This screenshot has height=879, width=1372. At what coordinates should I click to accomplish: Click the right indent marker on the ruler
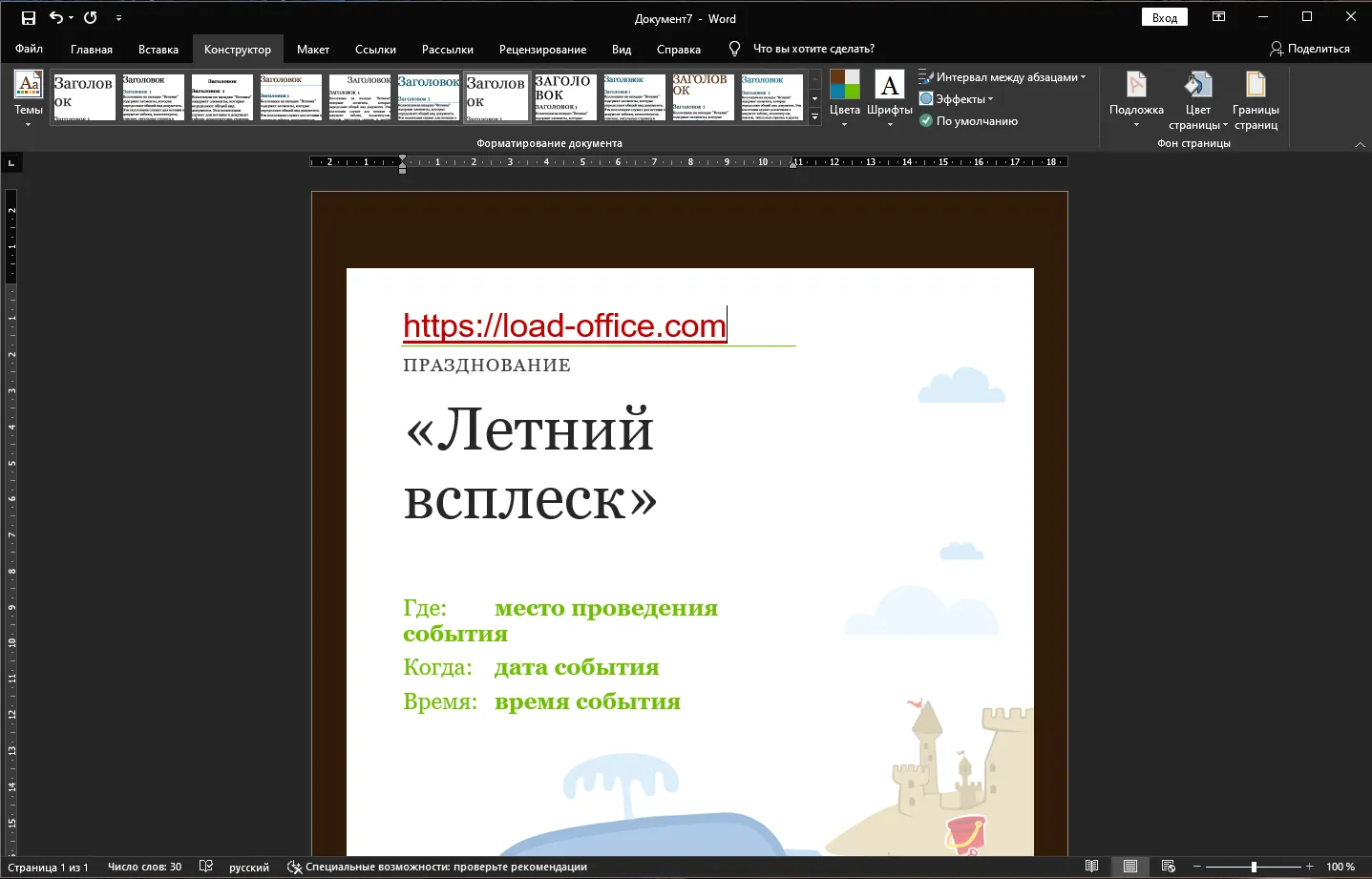pos(793,165)
